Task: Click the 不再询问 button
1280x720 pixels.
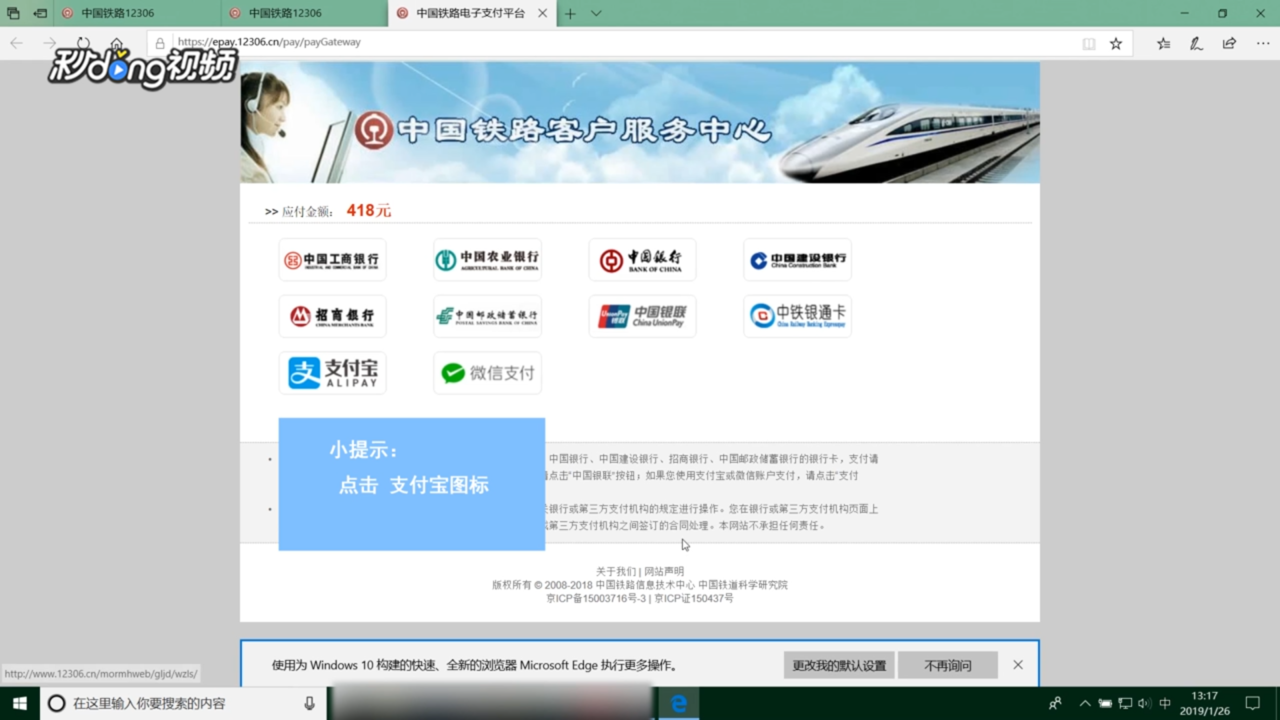Action: click(948, 665)
